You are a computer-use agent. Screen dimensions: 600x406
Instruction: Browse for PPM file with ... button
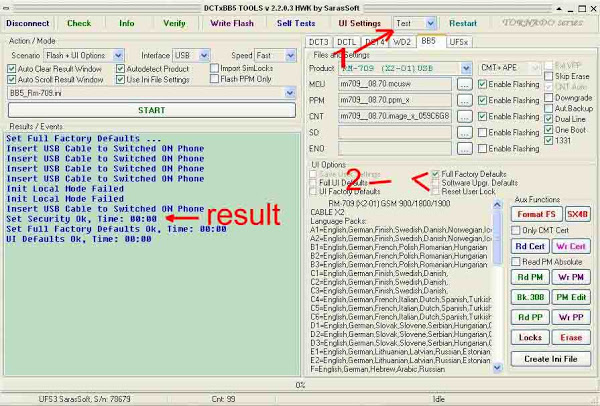464,100
